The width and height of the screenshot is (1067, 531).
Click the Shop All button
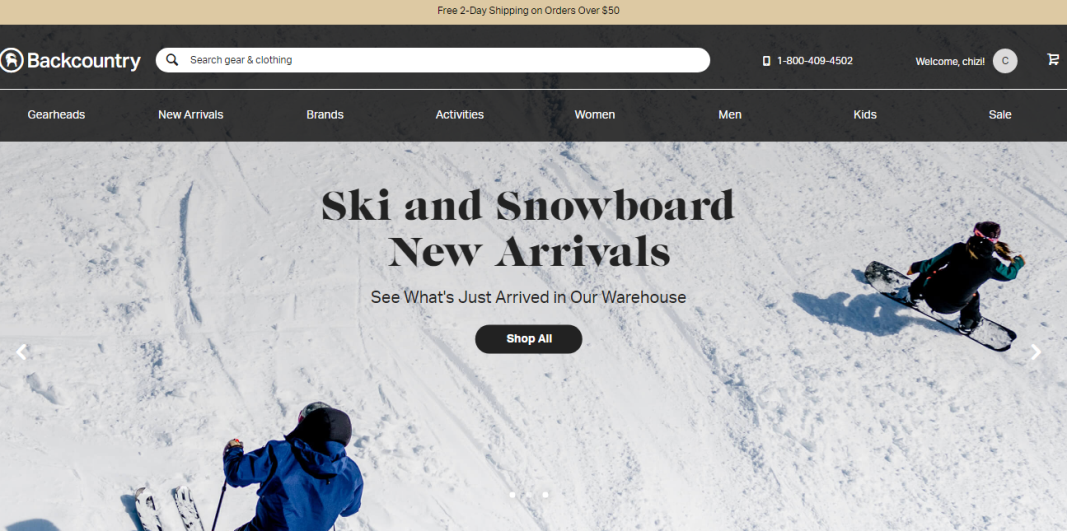(529, 339)
